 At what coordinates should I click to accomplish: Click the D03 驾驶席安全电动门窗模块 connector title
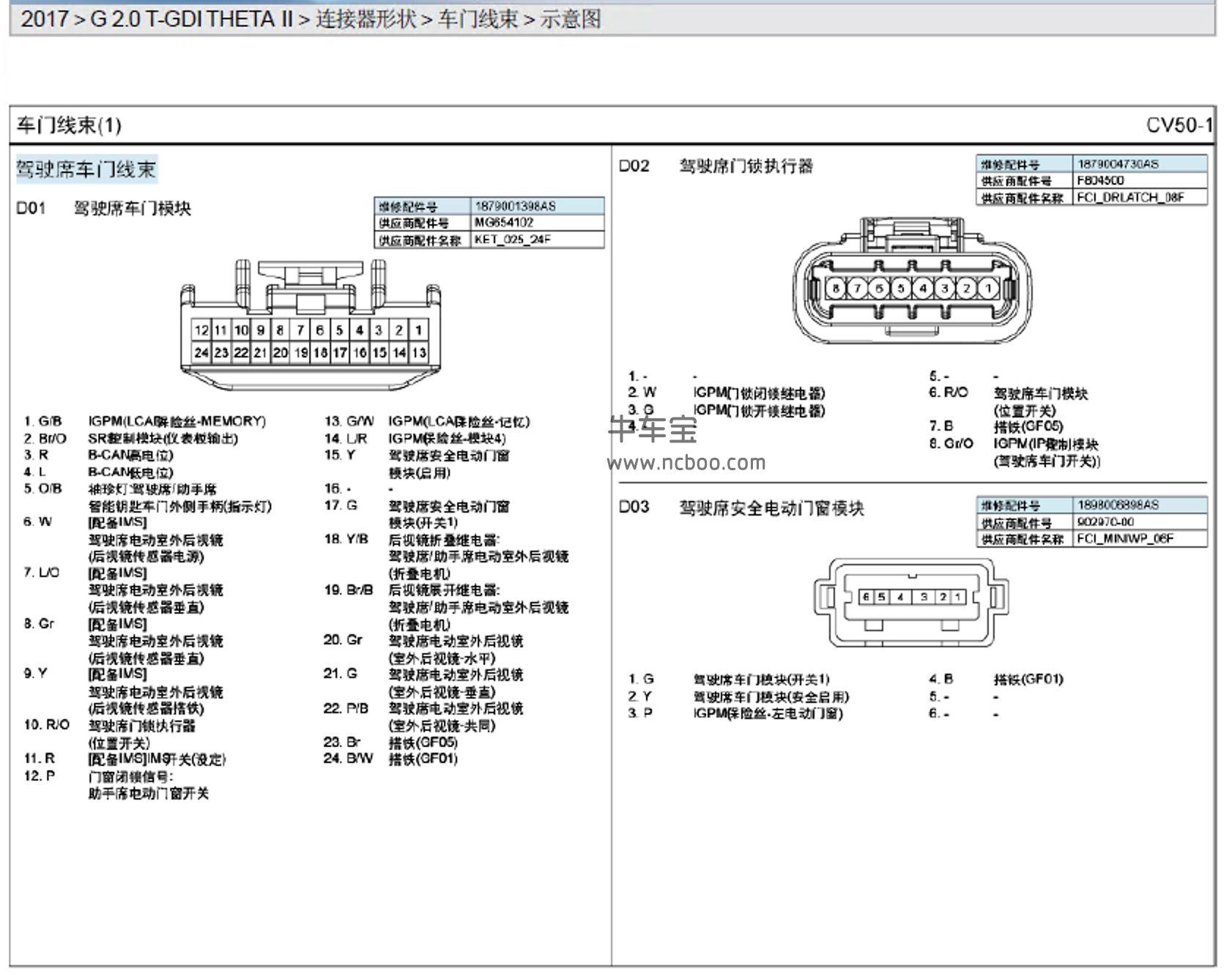coord(741,508)
